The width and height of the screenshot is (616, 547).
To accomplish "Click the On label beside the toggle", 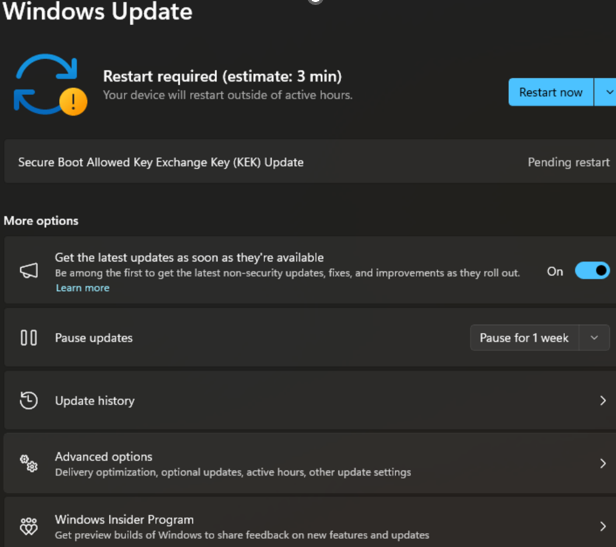I will pos(555,271).
